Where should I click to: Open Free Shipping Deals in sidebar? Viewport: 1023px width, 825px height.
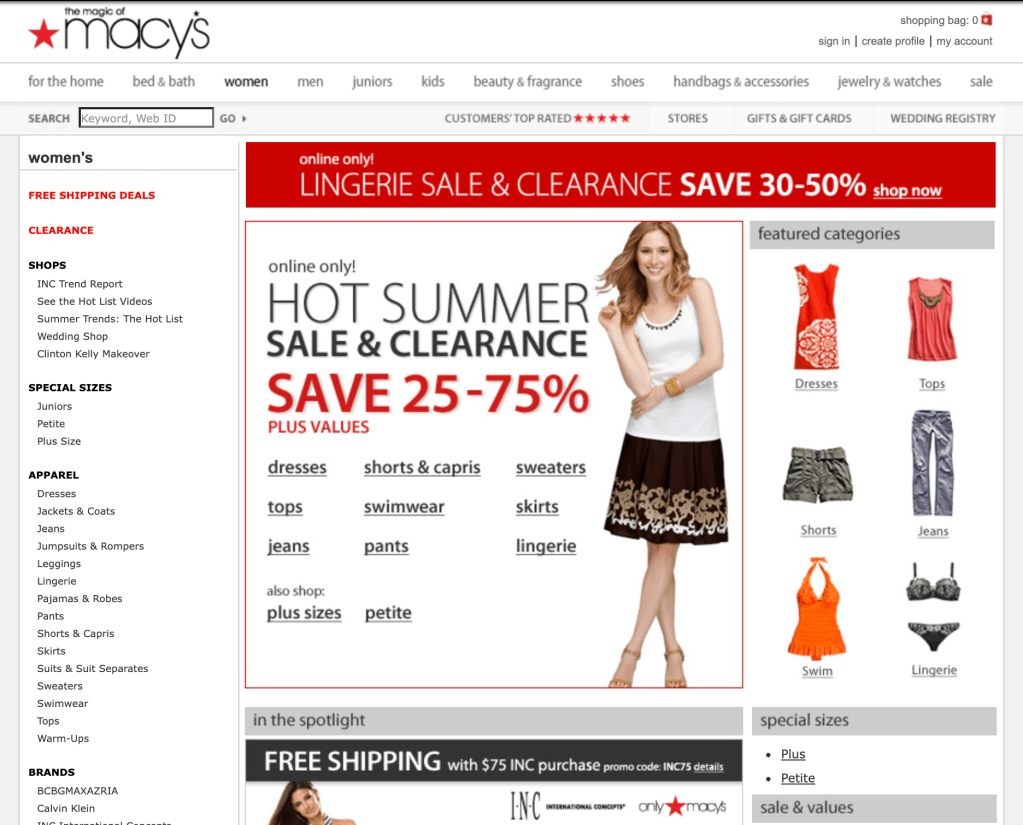91,195
